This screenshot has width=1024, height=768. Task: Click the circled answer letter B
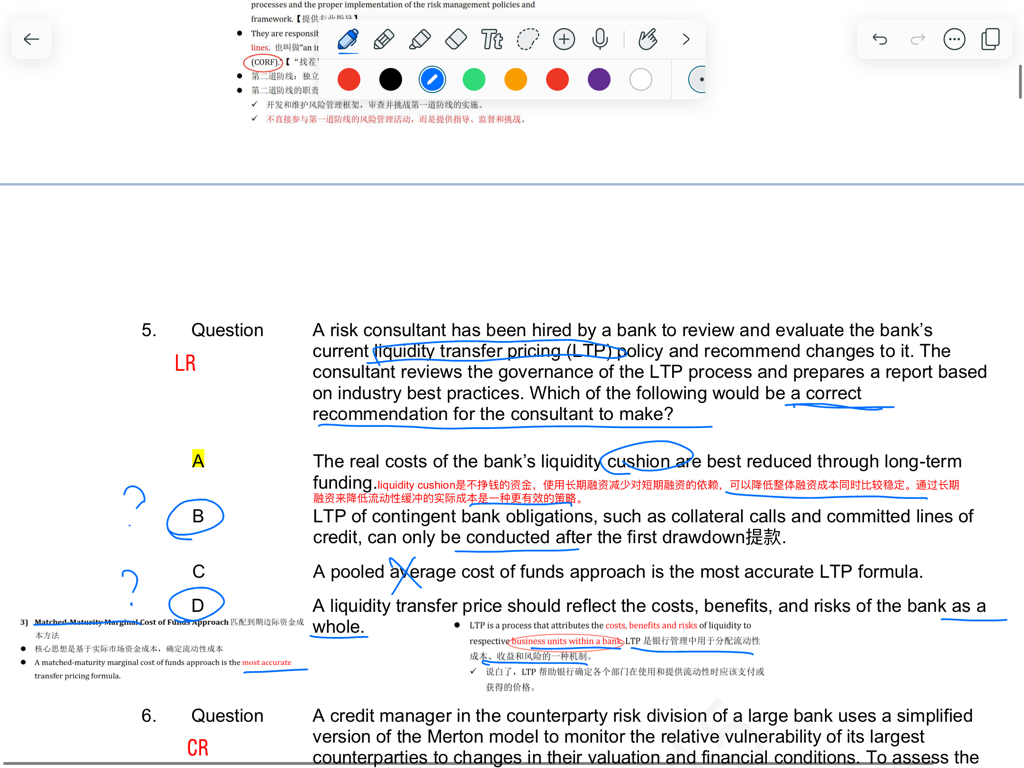198,517
